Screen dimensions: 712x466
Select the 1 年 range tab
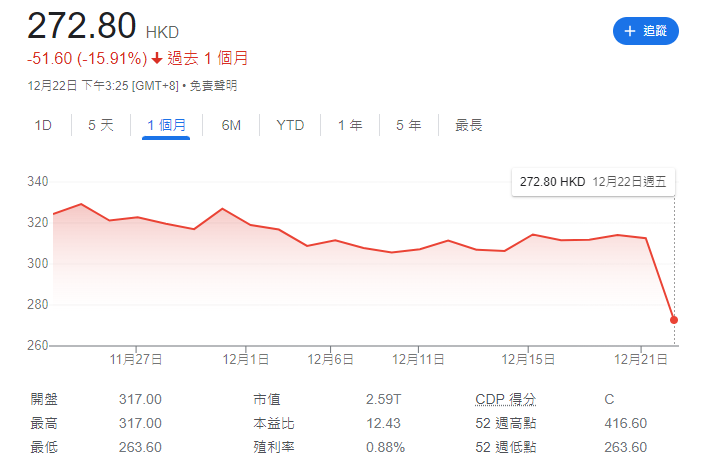point(350,125)
